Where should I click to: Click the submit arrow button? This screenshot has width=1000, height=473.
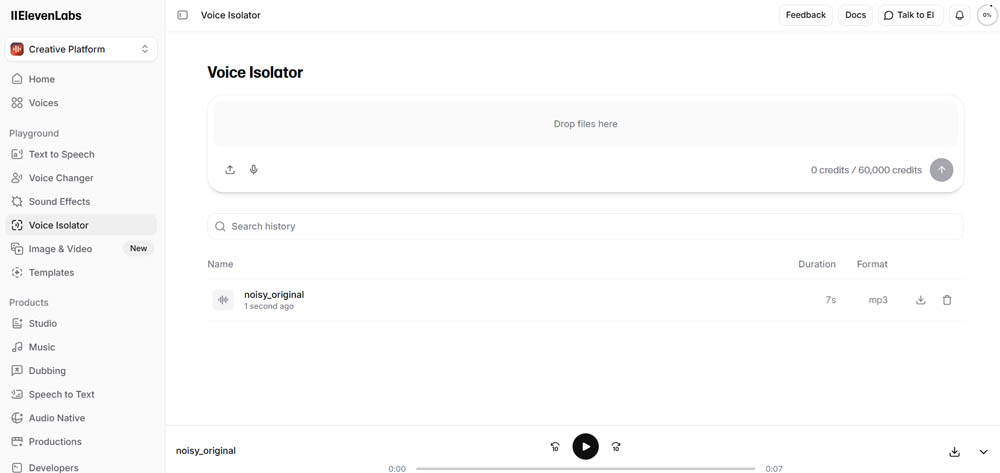[941, 170]
